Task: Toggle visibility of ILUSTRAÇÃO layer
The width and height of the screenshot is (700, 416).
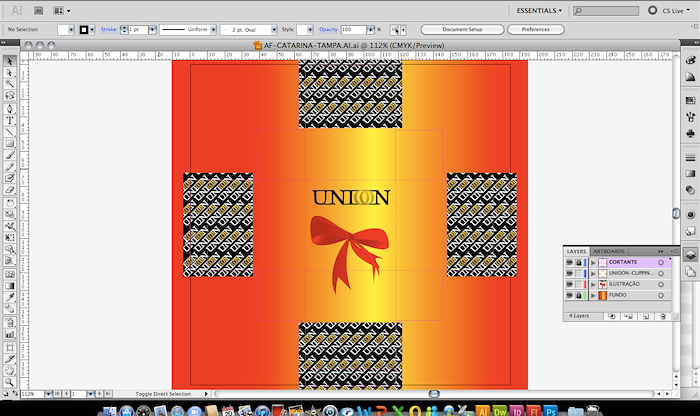Action: (570, 284)
